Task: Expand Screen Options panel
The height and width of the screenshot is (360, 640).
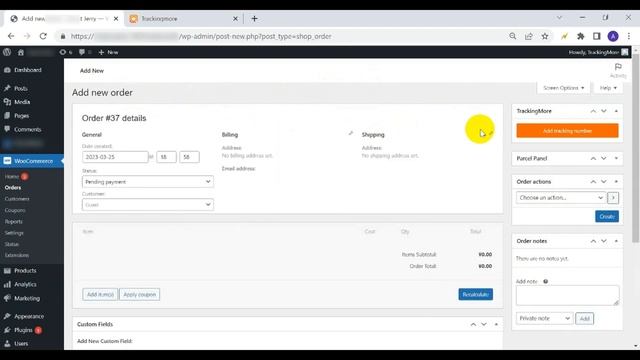Action: (x=563, y=88)
